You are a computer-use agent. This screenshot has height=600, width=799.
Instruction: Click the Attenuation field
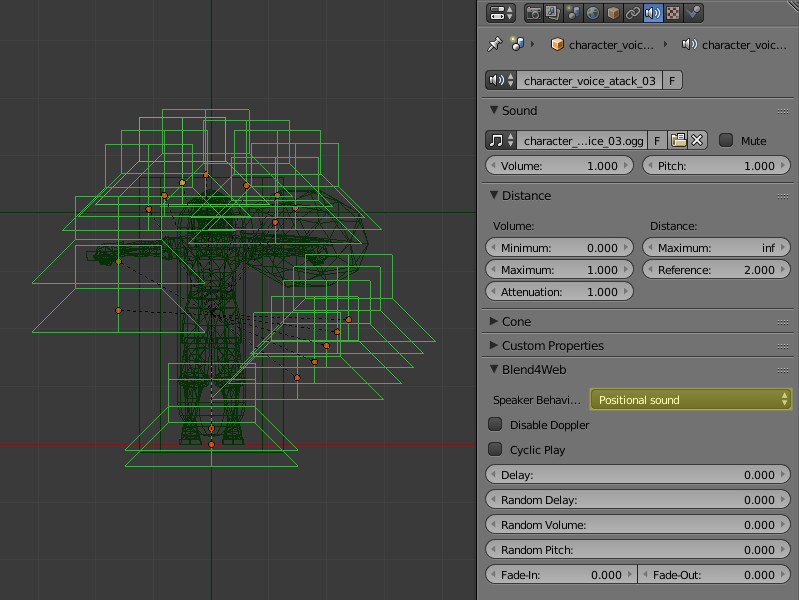[559, 292]
